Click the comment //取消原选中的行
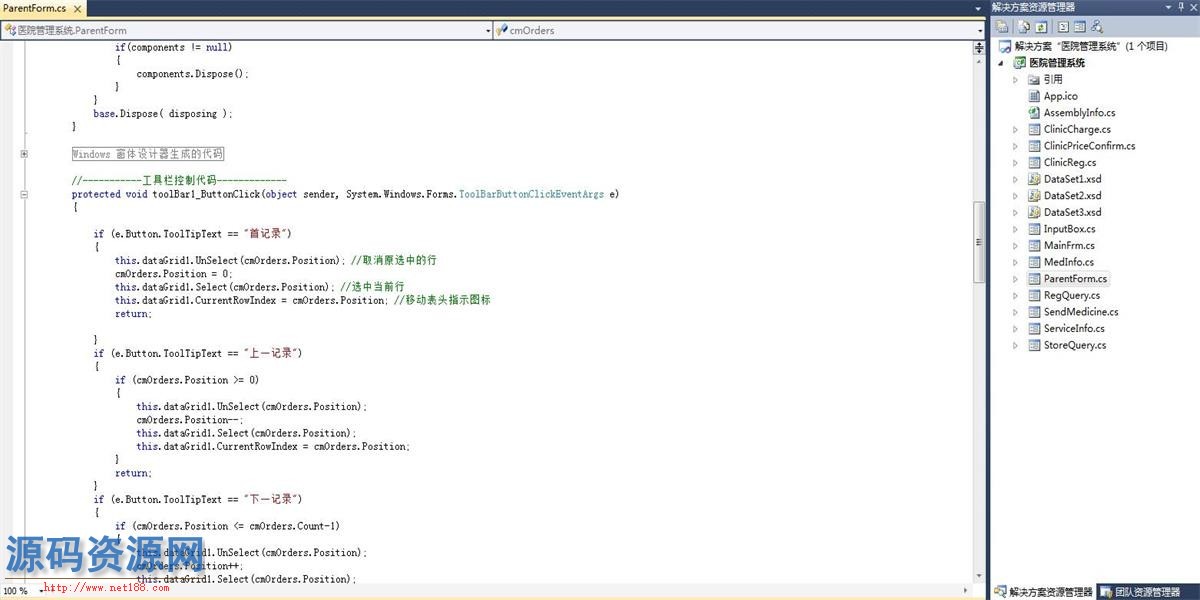The image size is (1200, 600). 394,260
